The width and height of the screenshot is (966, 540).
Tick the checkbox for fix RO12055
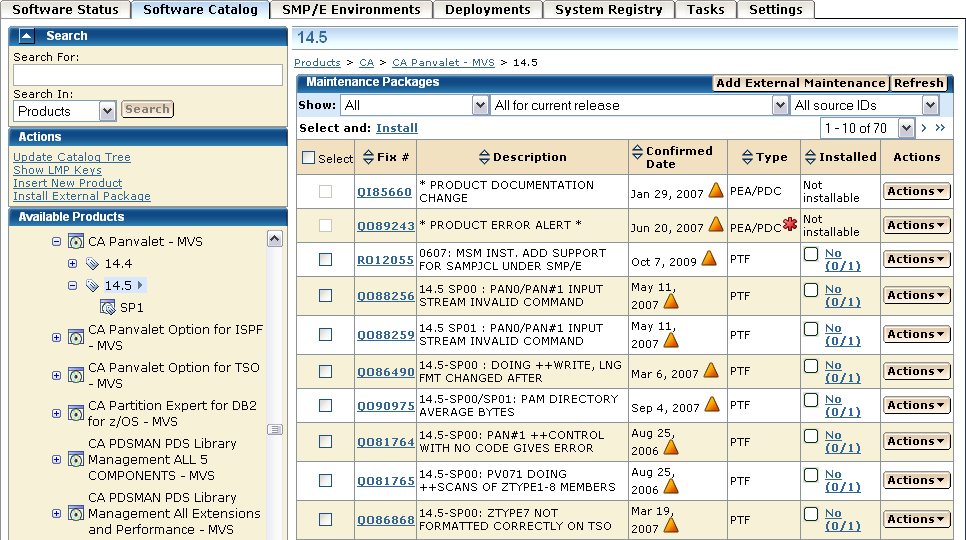pyautogui.click(x=325, y=259)
